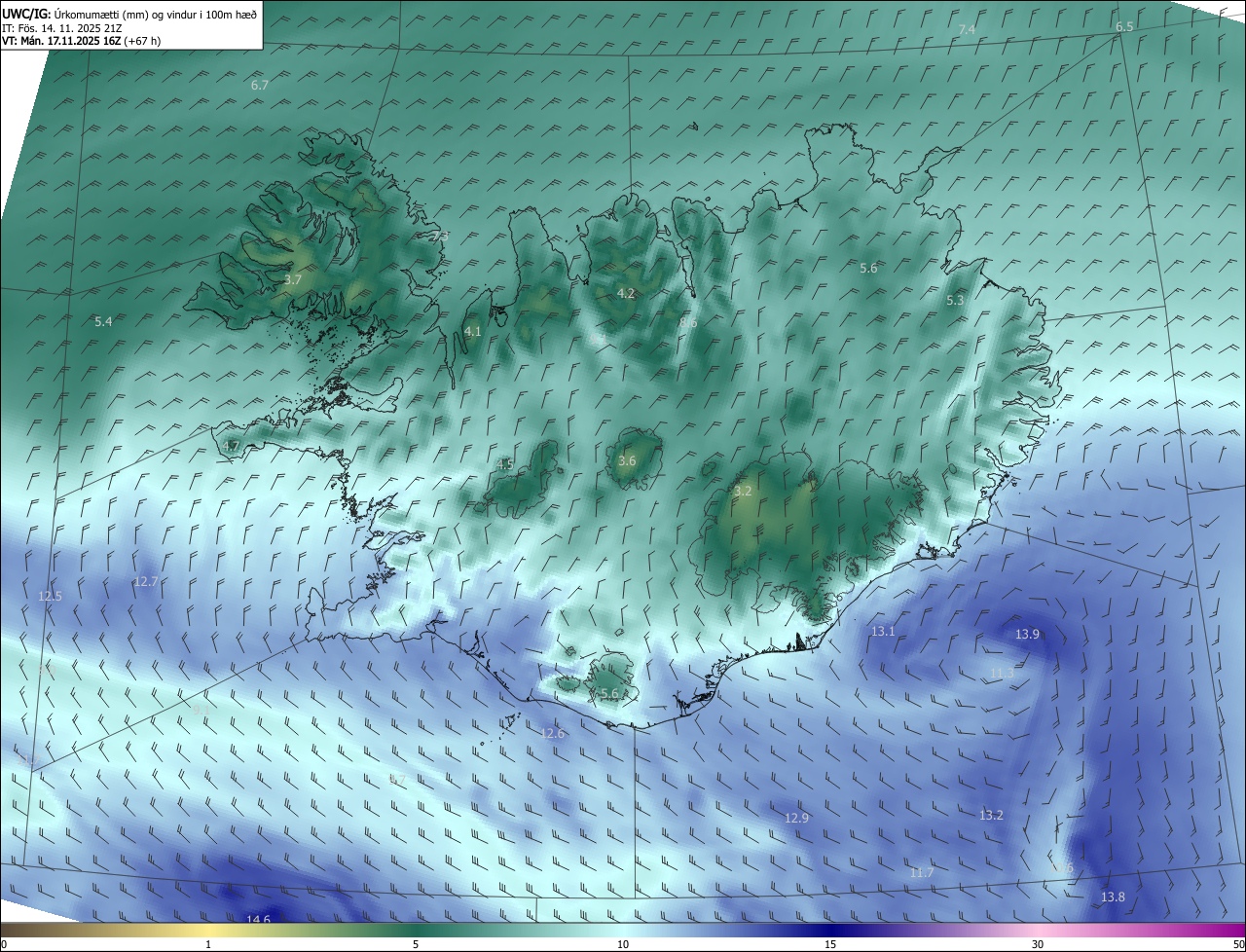Click the 7.4 value on the map

967,30
